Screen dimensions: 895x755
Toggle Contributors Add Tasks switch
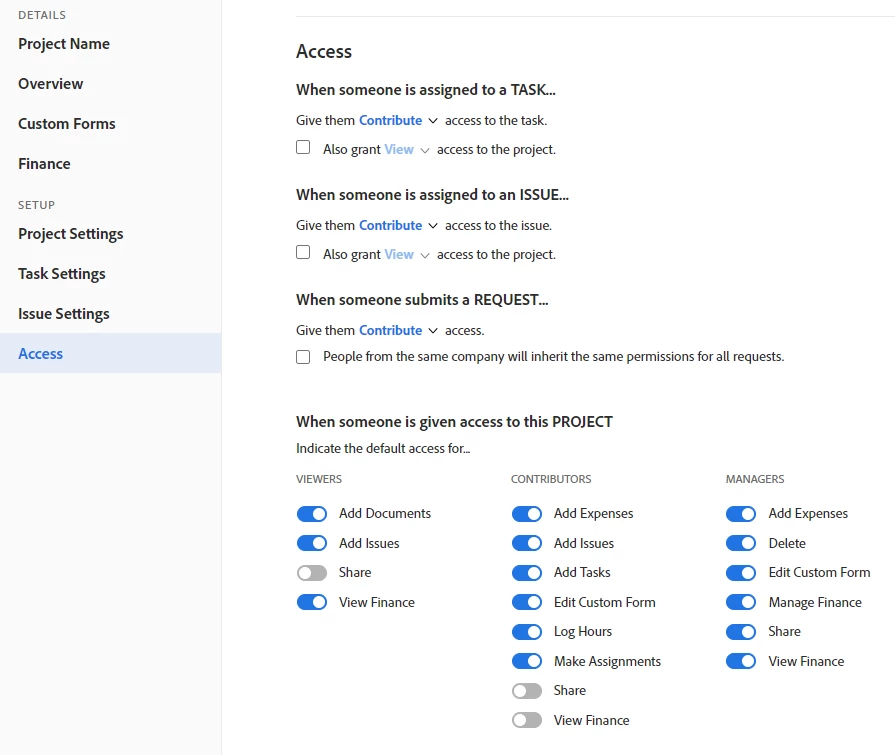527,572
